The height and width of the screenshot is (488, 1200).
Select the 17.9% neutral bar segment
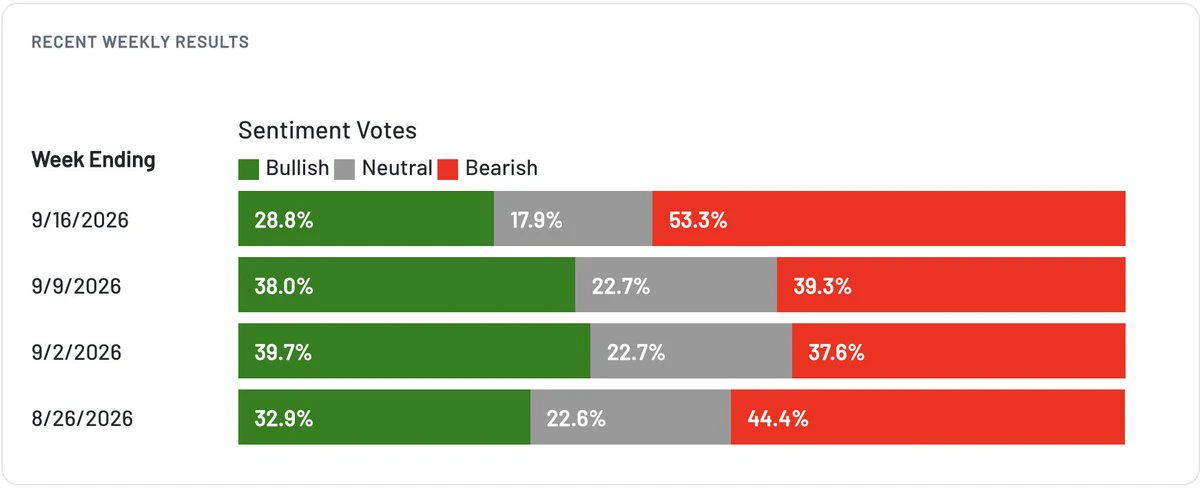pyautogui.click(x=573, y=218)
